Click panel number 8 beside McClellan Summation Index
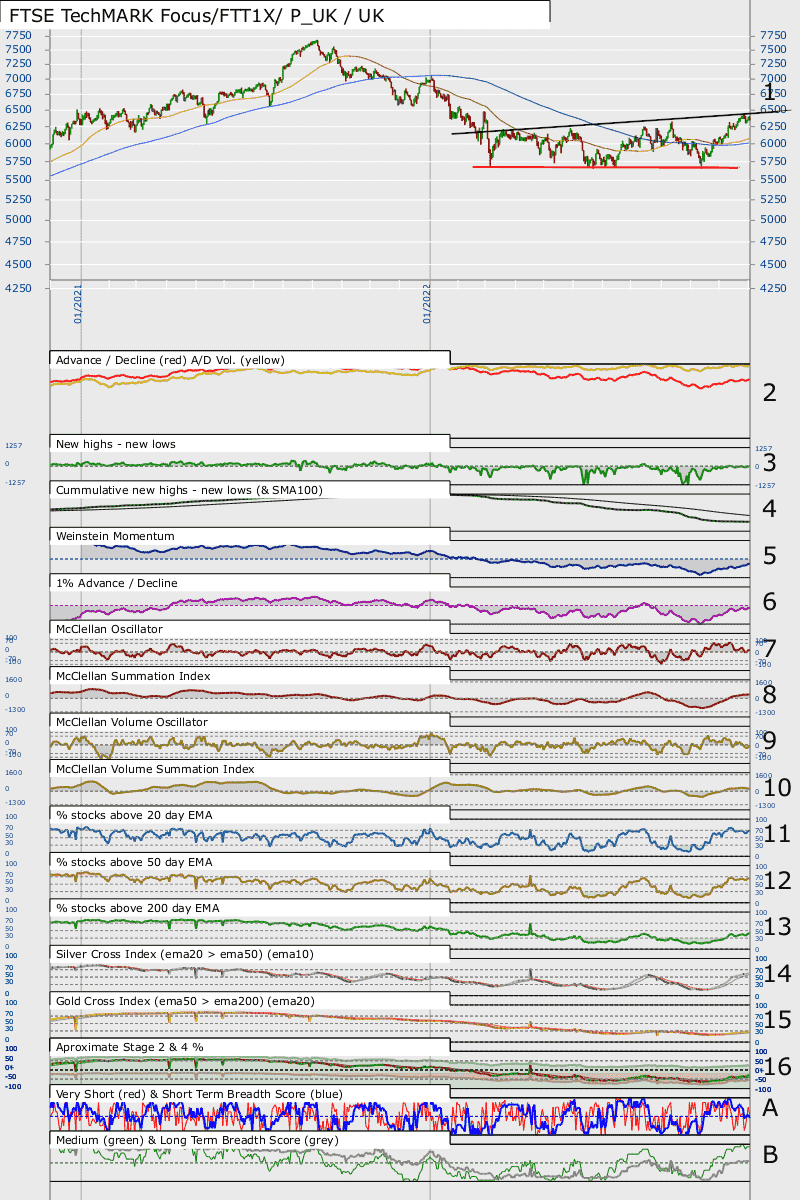This screenshot has width=800, height=1200. pyautogui.click(x=769, y=695)
